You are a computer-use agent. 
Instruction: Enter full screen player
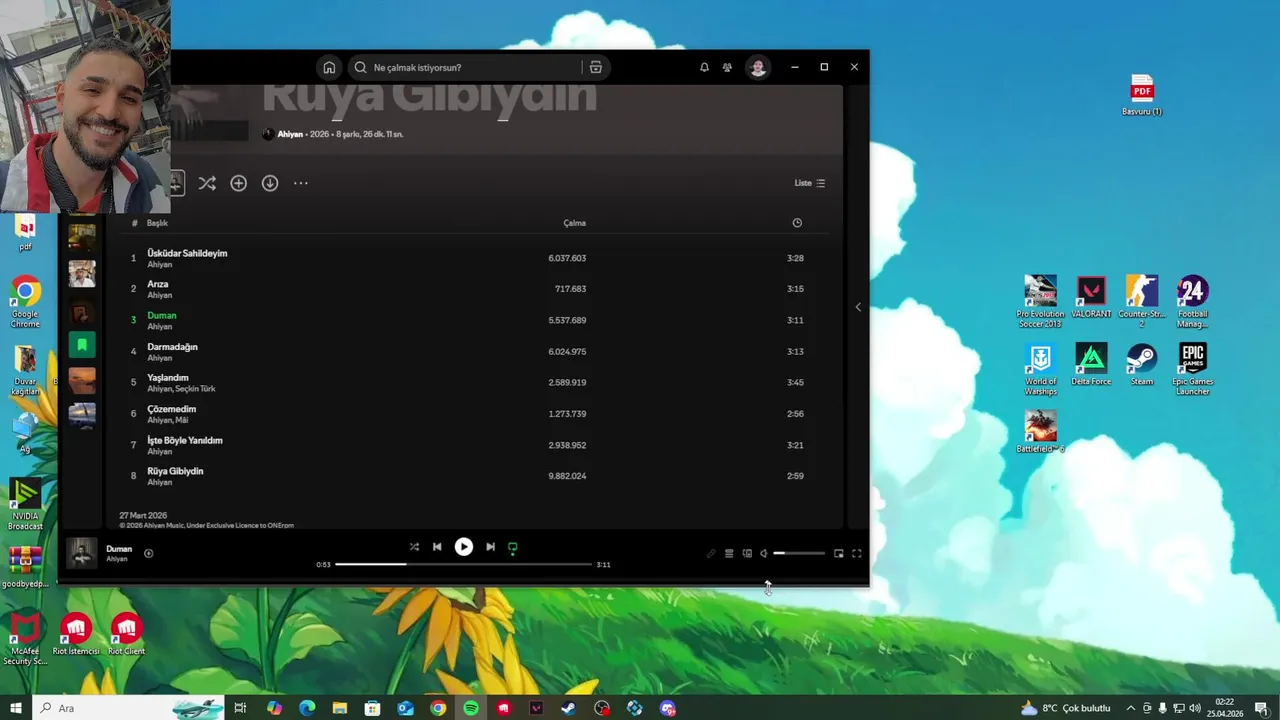(857, 553)
